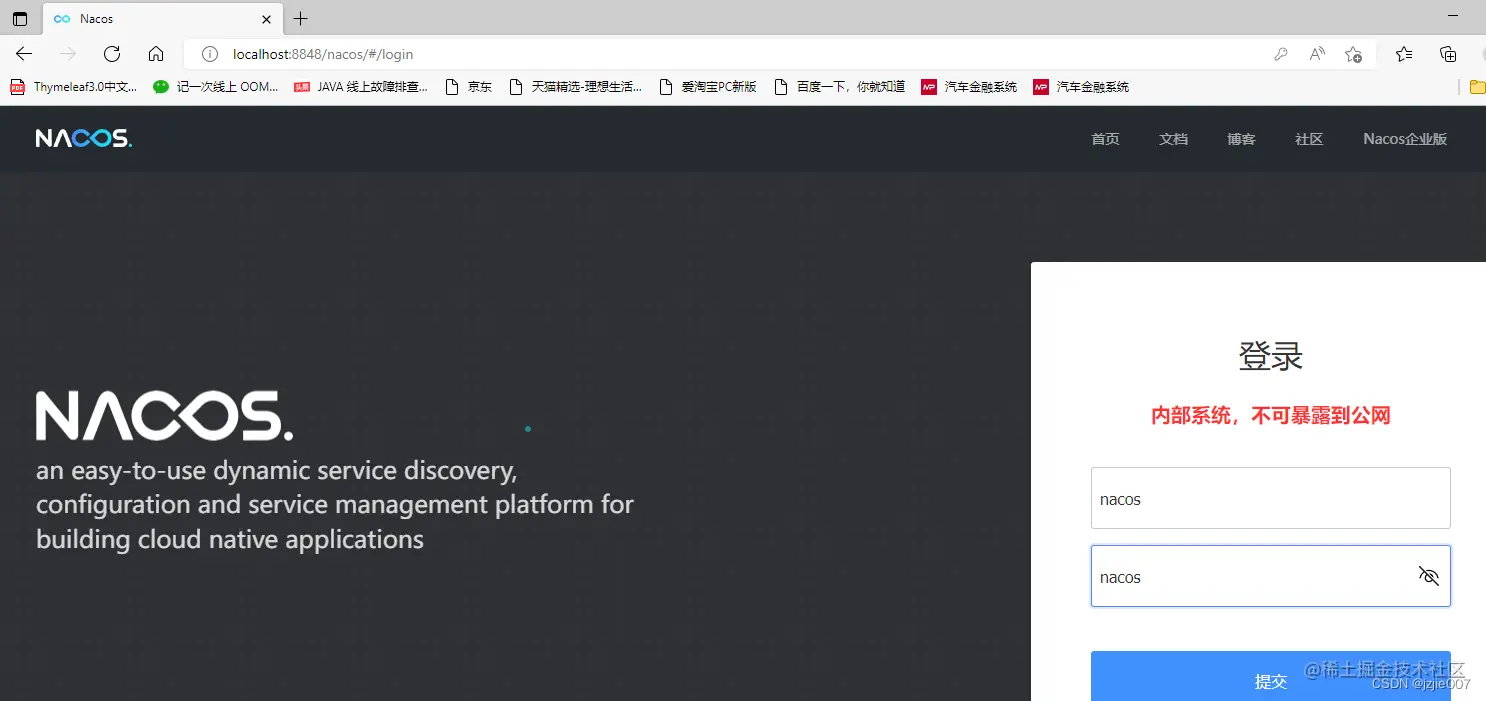Image resolution: width=1486 pixels, height=701 pixels.
Task: Open Thymeleaf3.0中文 bookmark
Action: (x=74, y=87)
